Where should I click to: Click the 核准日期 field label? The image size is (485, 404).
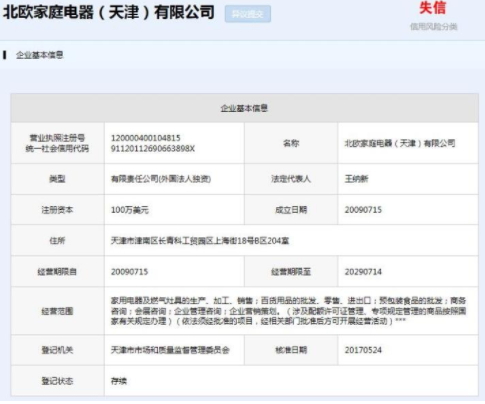pyautogui.click(x=291, y=350)
